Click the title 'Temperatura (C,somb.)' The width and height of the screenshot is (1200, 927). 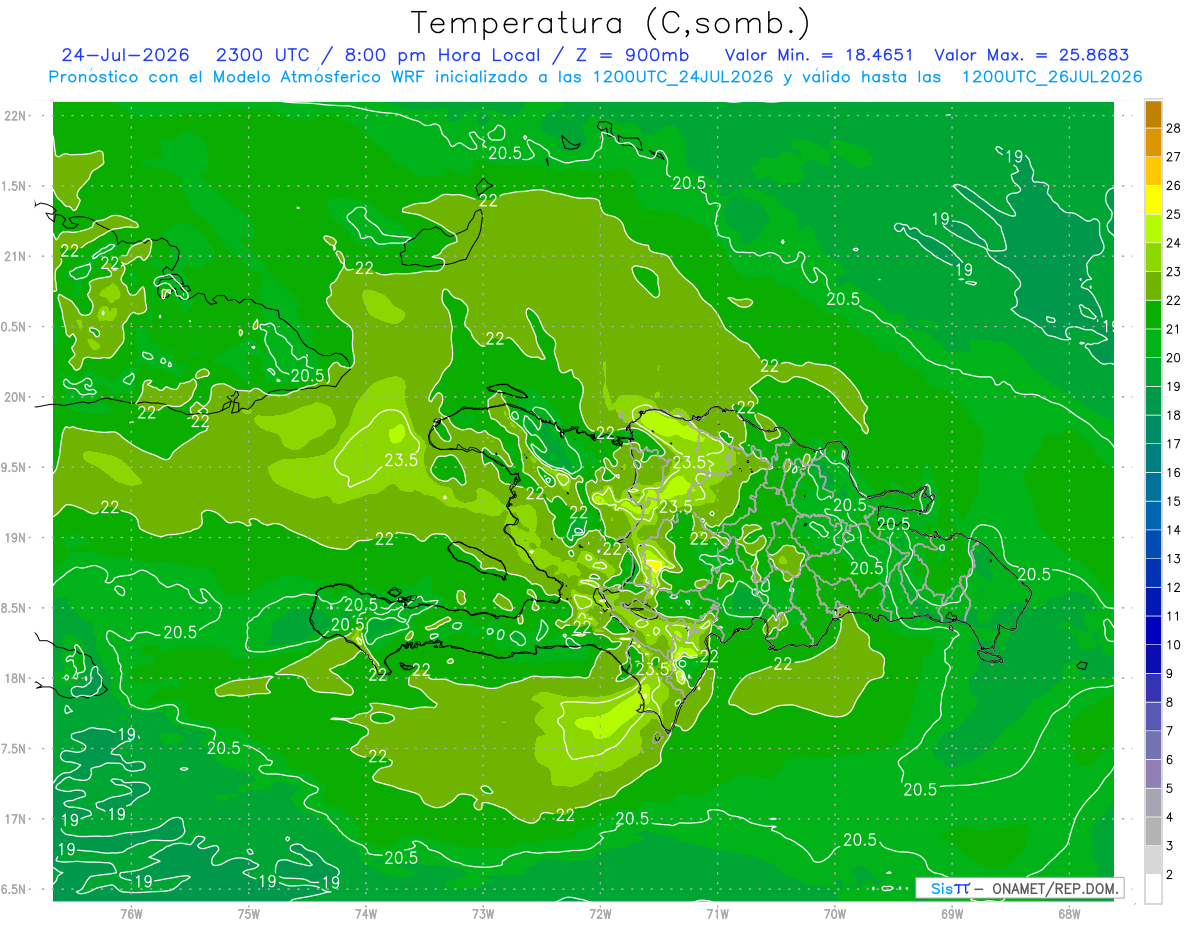[611, 23]
